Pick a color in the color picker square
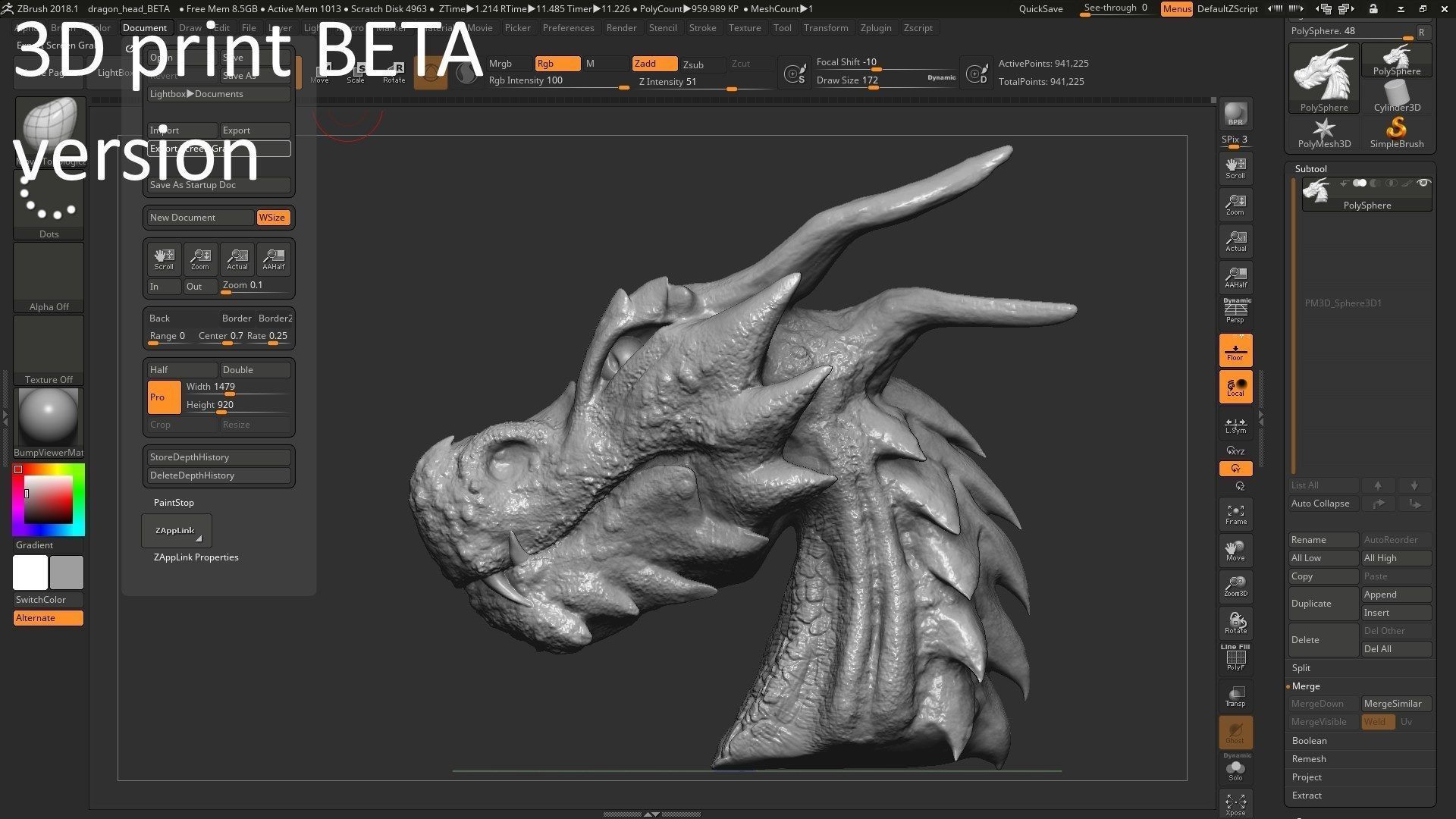This screenshot has width=1456, height=819. 49,499
